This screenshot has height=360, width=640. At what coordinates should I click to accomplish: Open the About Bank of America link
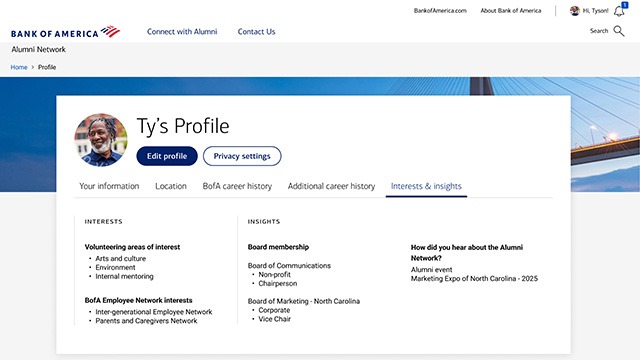coord(511,11)
